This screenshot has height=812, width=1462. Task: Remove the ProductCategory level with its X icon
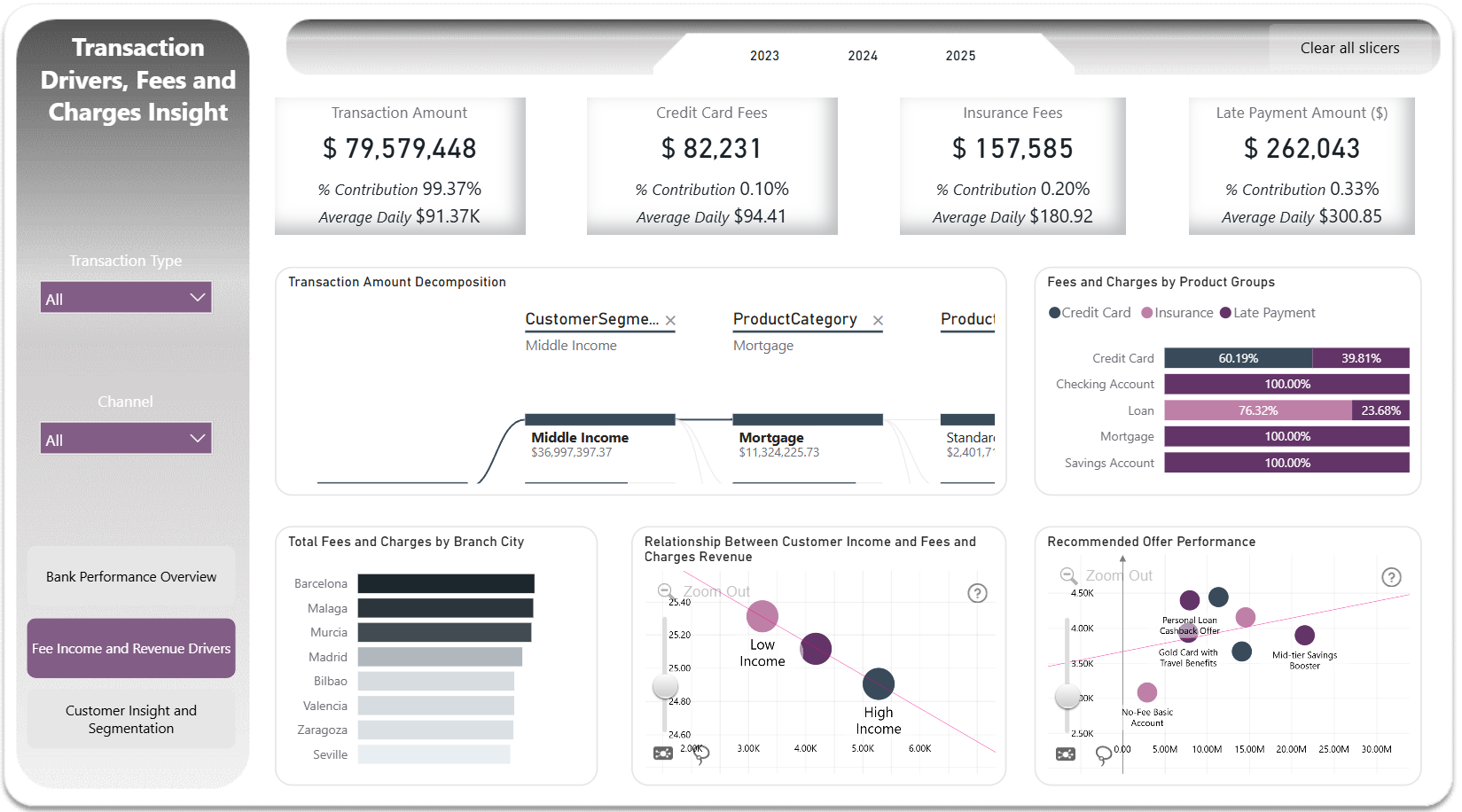[878, 321]
